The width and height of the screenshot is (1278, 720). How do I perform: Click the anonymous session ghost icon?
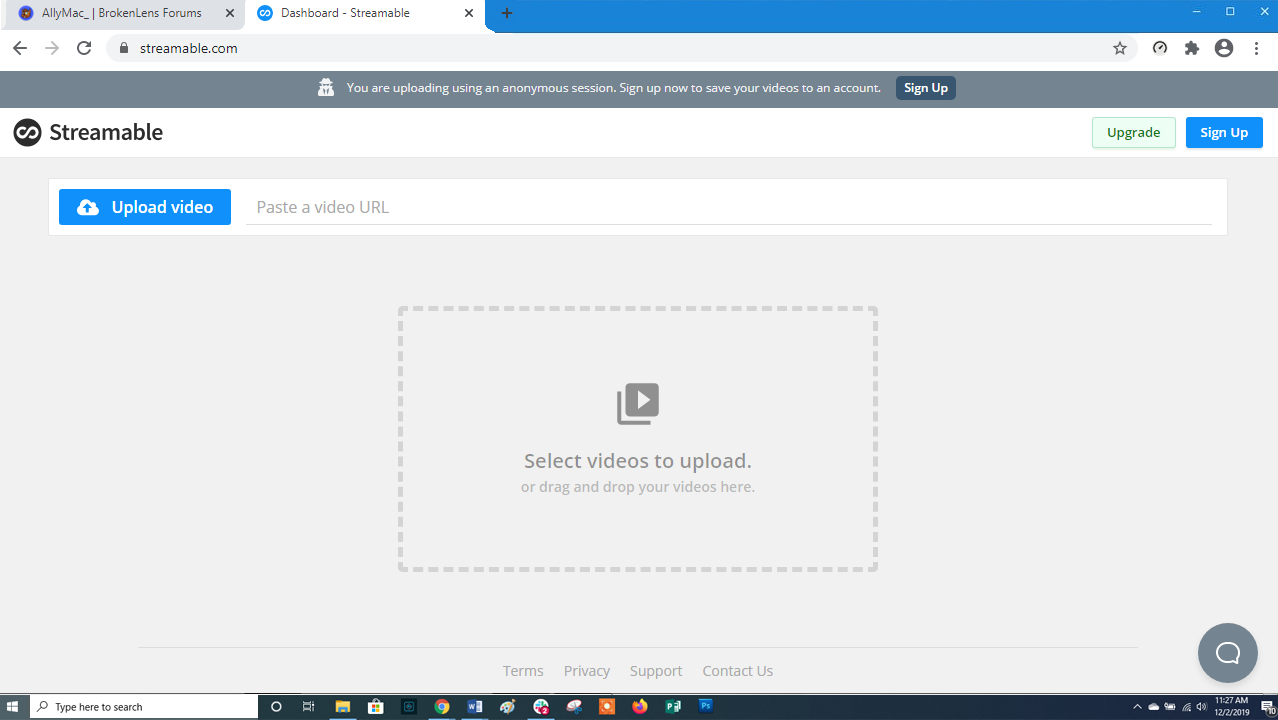(326, 88)
